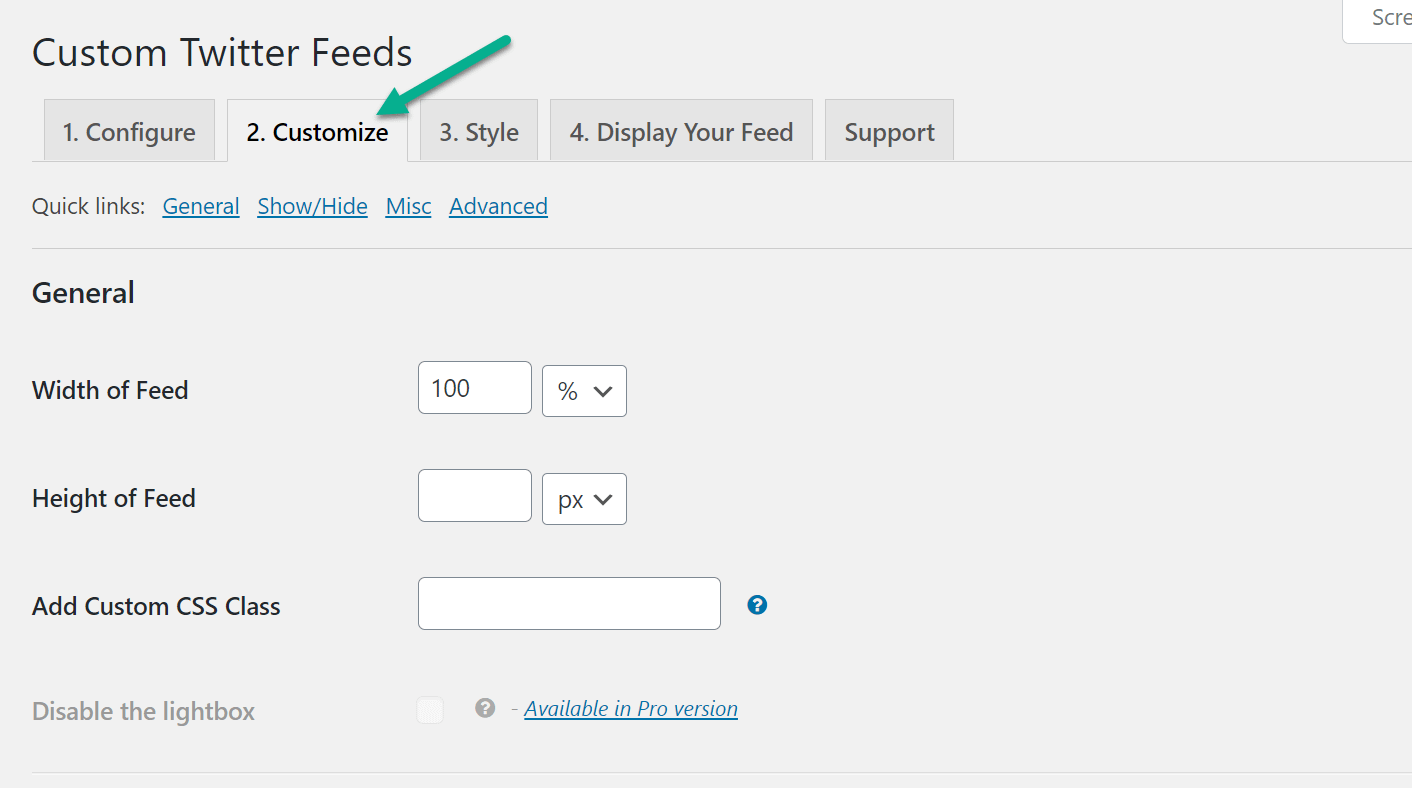
Task: Select the 2. Customize tab
Action: 317,132
